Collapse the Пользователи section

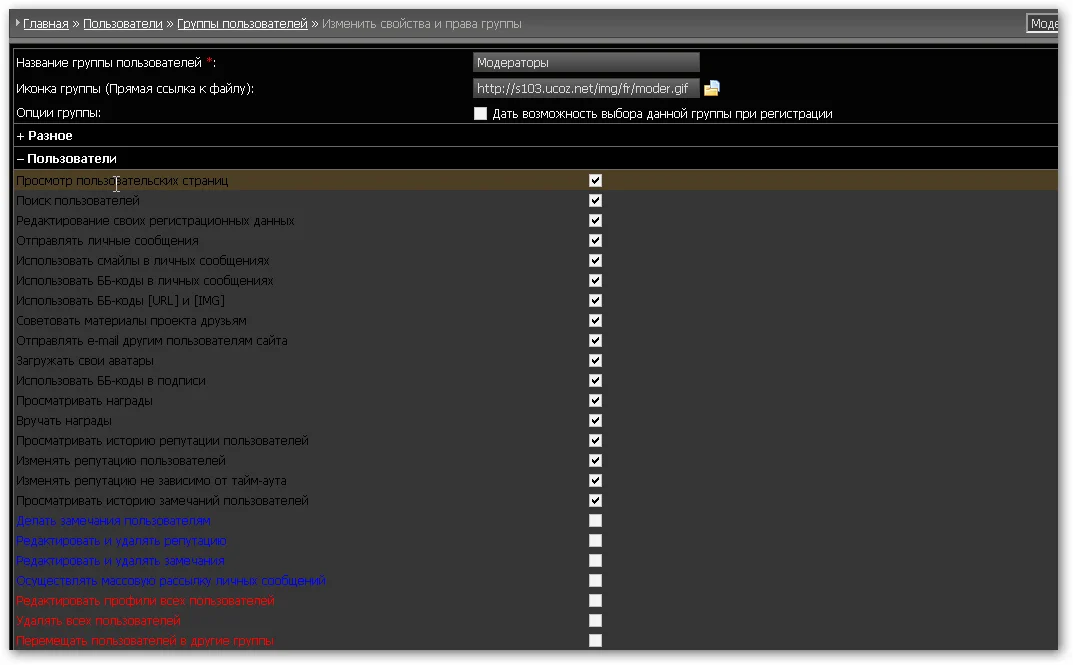[66, 159]
